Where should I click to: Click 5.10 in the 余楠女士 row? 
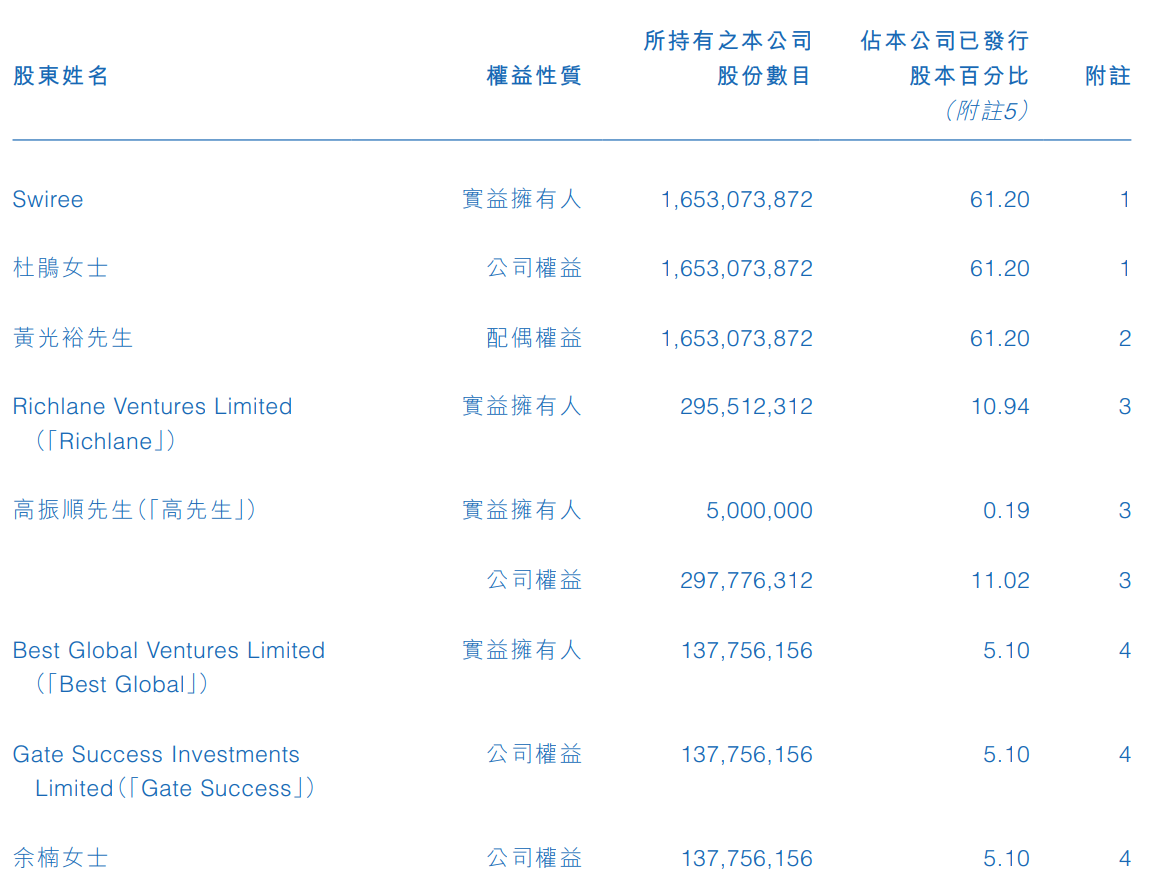(1006, 859)
